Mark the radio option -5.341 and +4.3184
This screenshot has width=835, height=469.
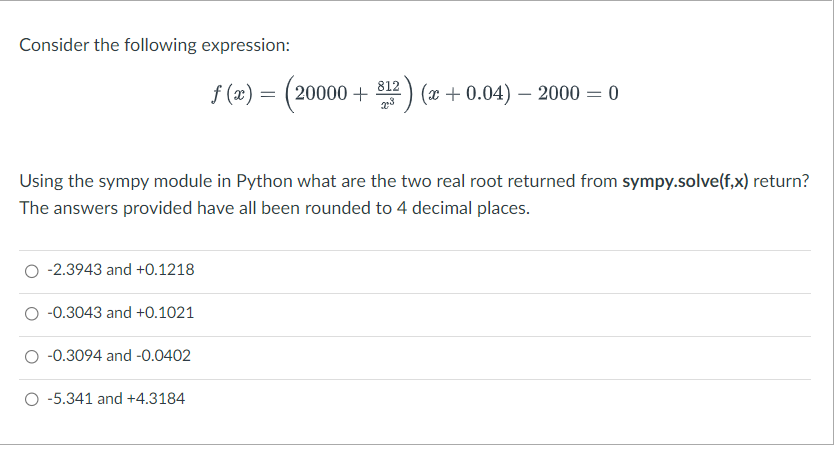click(31, 399)
